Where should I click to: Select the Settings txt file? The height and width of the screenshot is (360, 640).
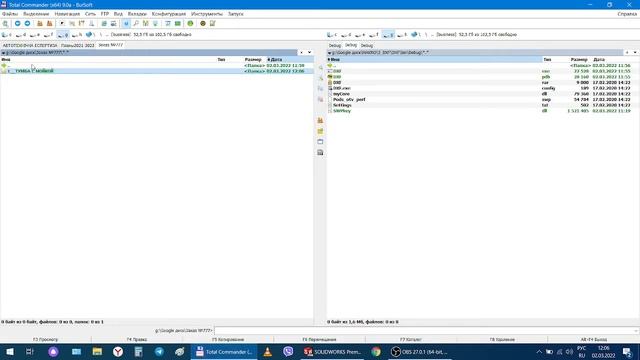pos(483,105)
